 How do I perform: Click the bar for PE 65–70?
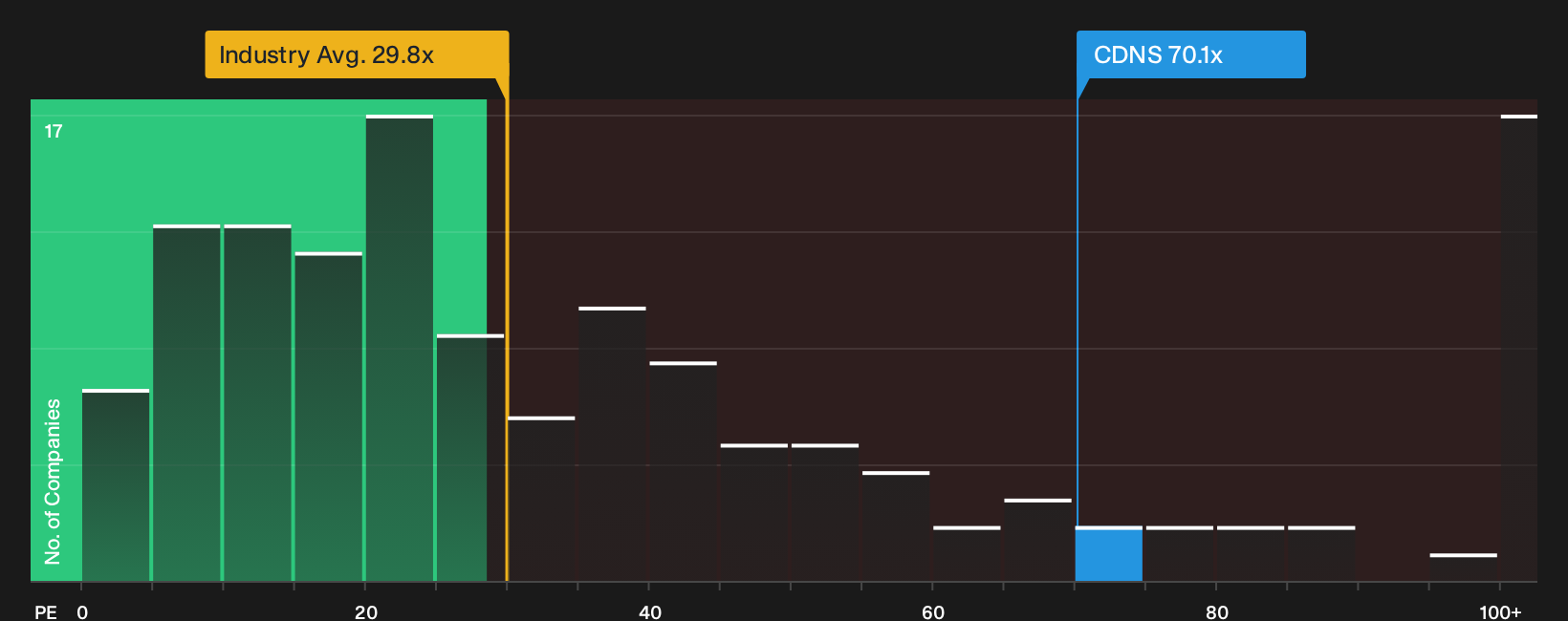point(1038,540)
